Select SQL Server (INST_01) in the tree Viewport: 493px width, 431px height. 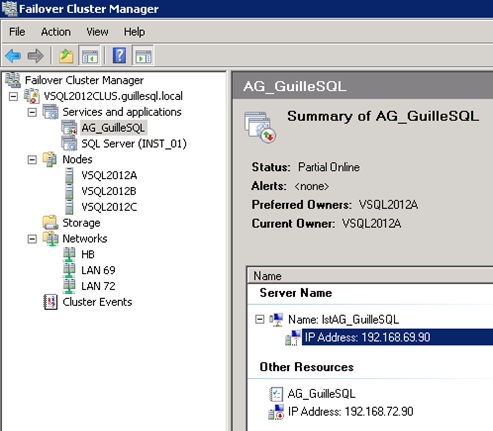coord(134,144)
